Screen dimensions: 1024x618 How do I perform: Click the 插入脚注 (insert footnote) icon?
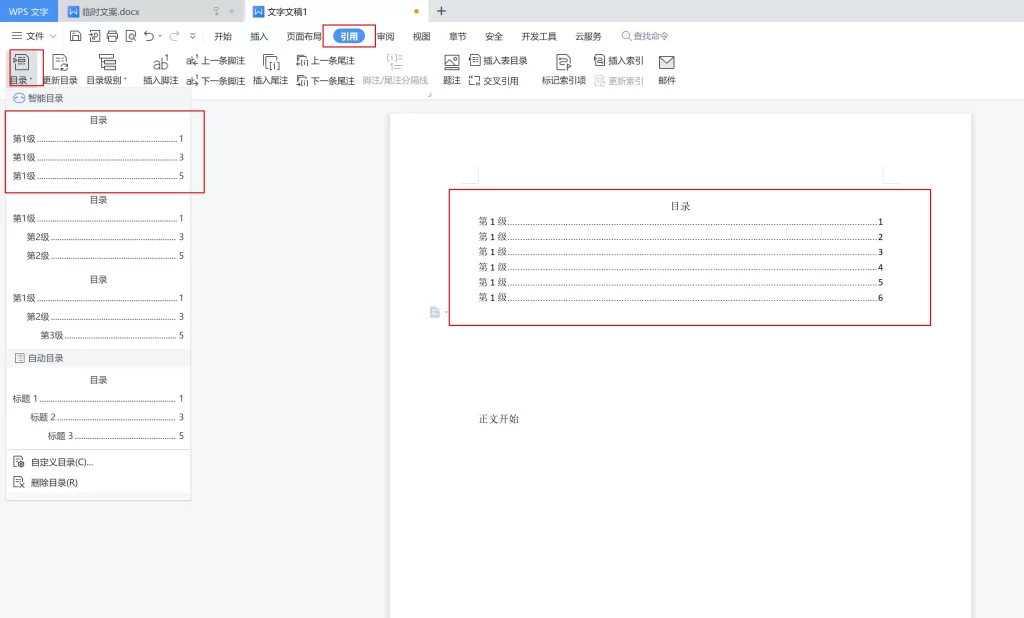(x=160, y=62)
